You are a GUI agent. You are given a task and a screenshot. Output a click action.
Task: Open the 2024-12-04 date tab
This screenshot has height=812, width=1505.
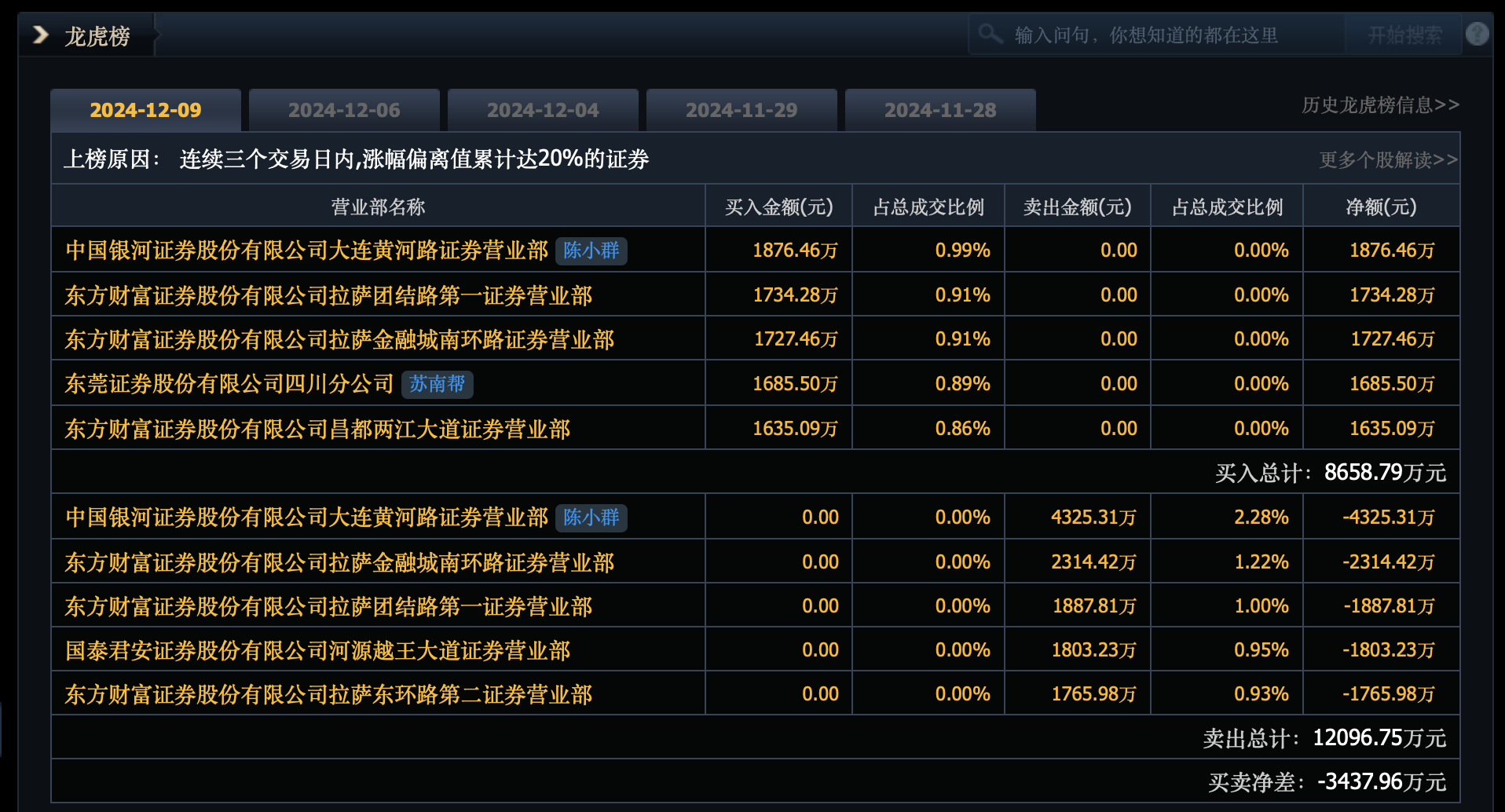(543, 110)
